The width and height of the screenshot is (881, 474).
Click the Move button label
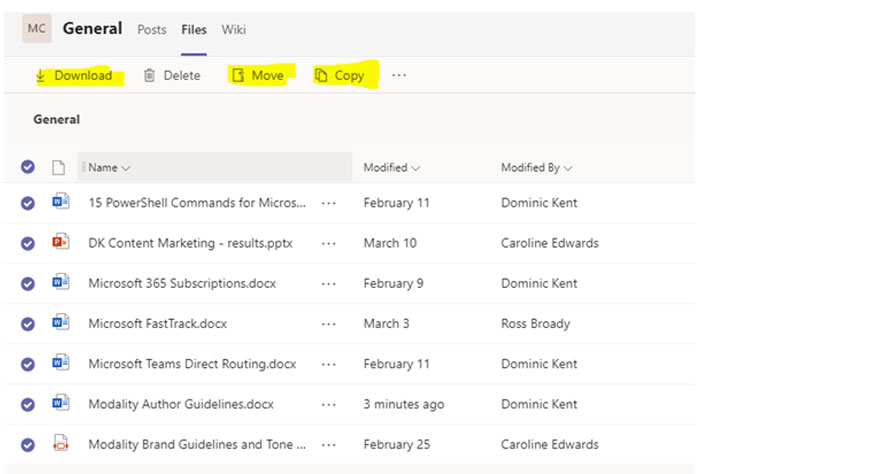[267, 75]
